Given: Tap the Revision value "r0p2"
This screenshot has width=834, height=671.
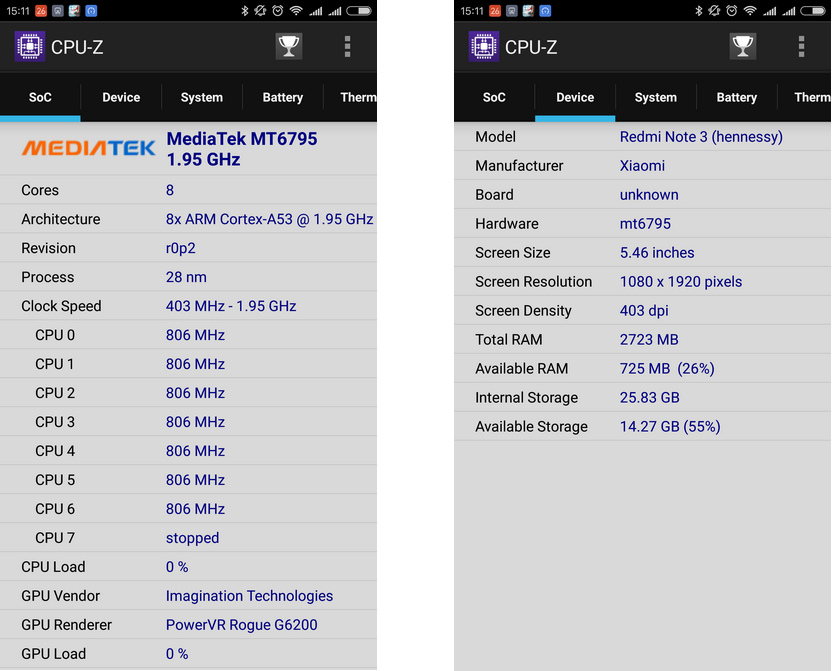Looking at the screenshot, I should pyautogui.click(x=181, y=248).
